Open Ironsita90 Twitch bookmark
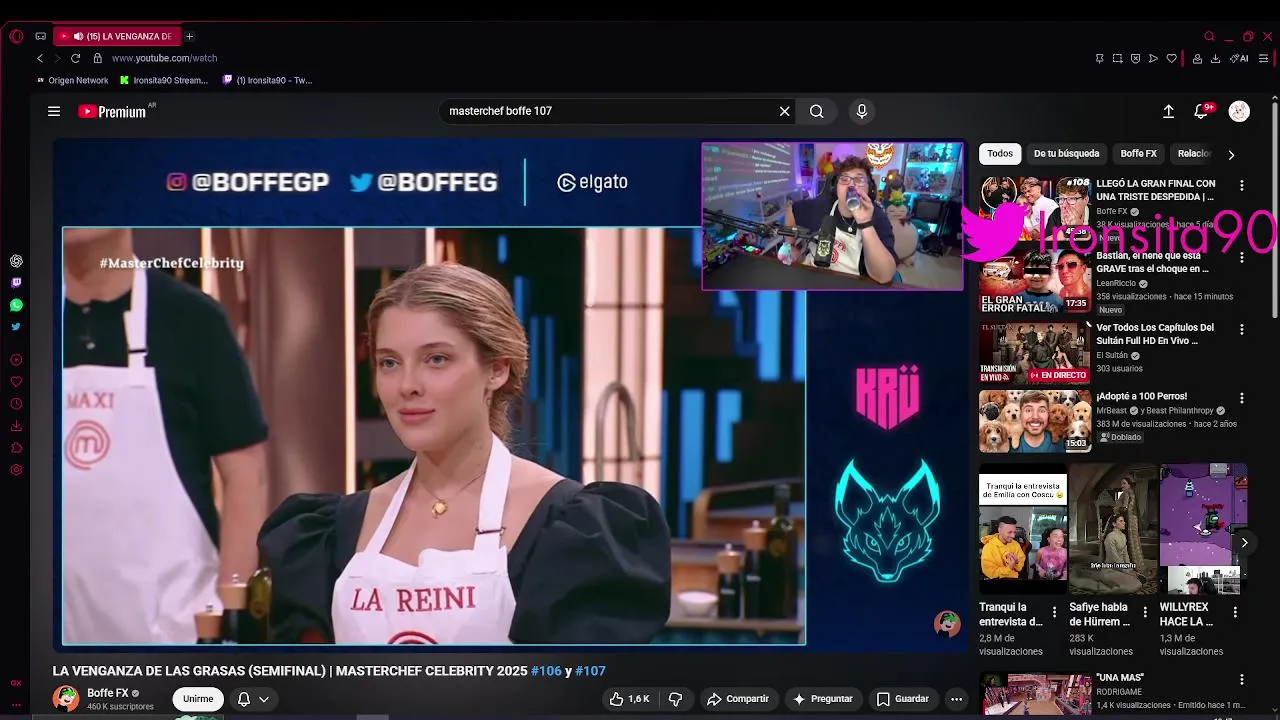1280x720 pixels. click(267, 80)
